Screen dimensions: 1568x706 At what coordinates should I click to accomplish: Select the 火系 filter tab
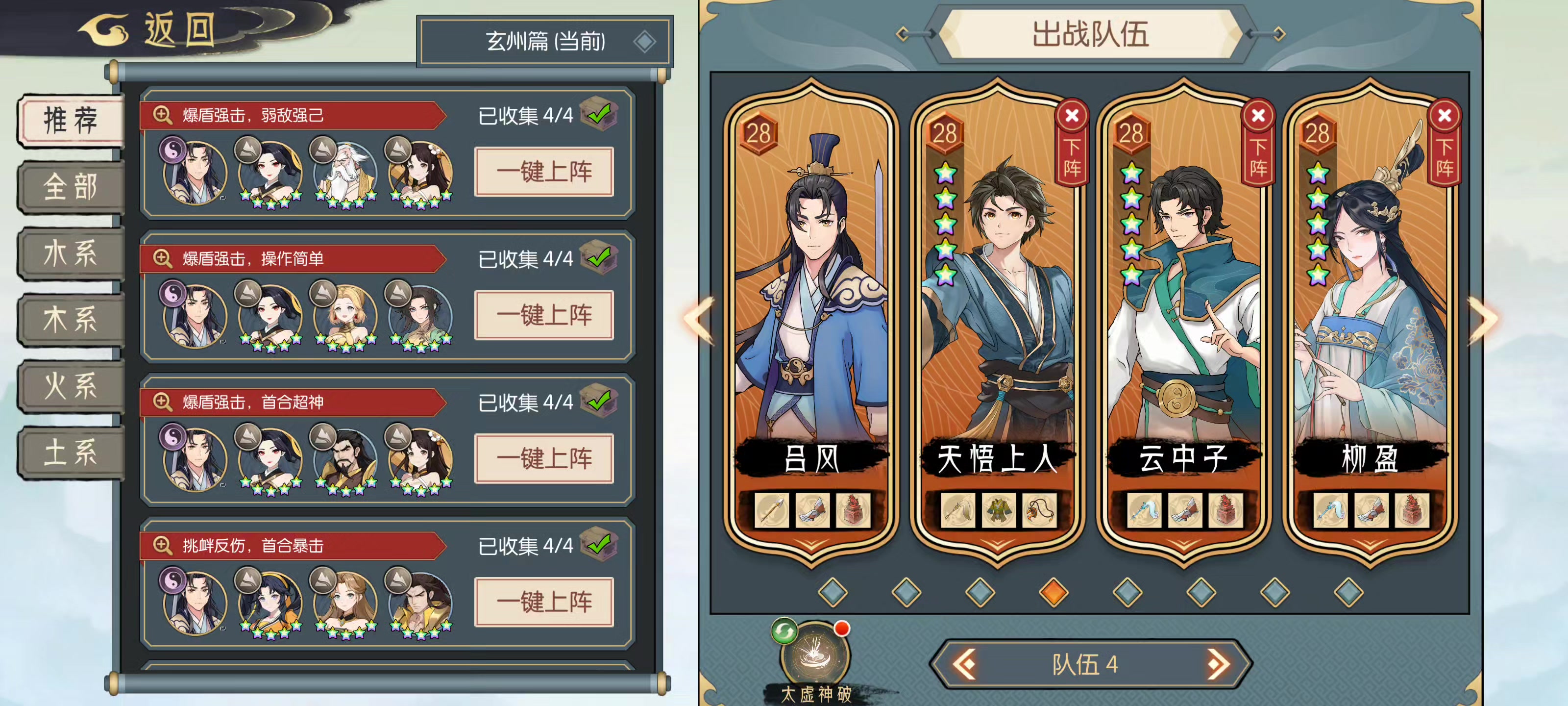click(71, 385)
